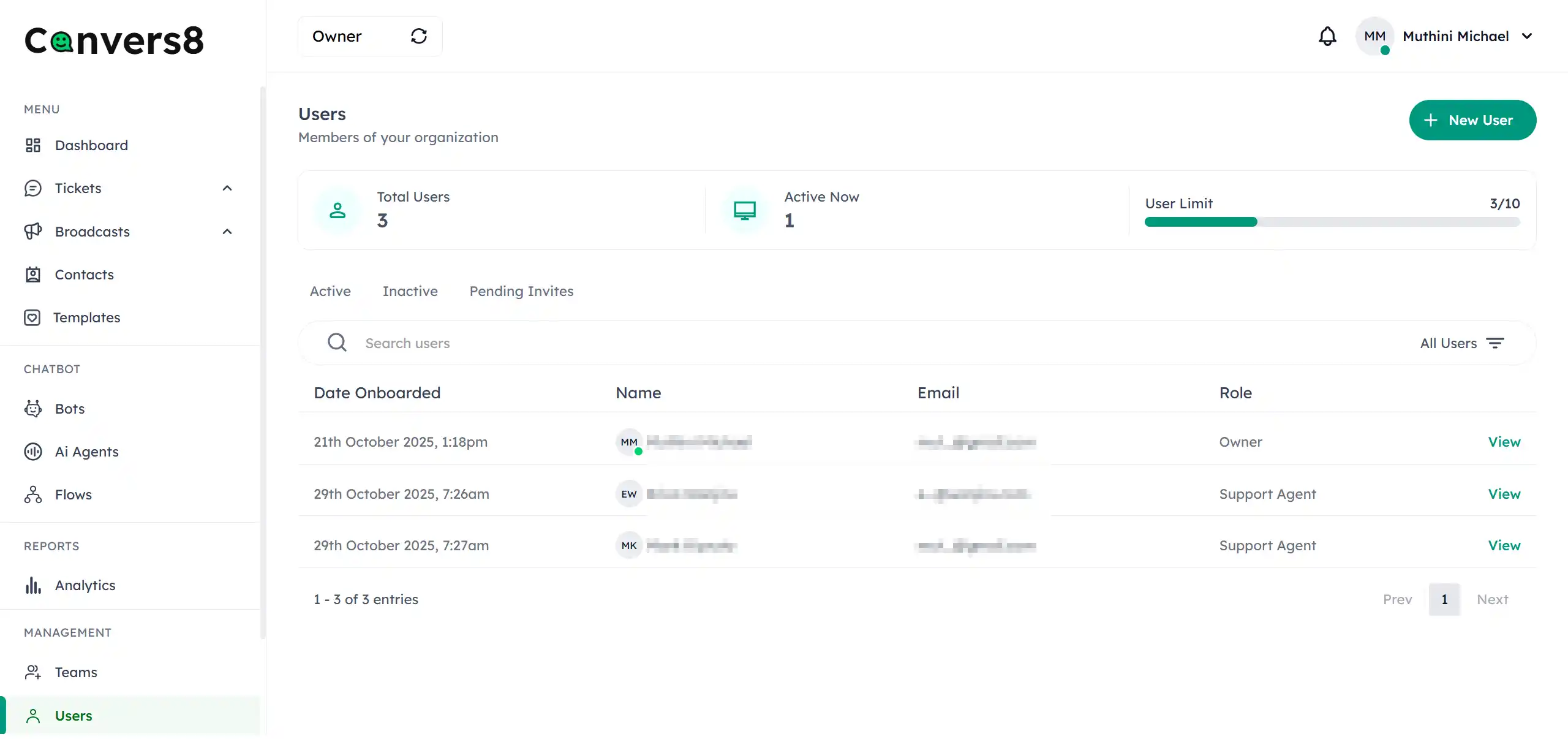Click the Owner refresh icon

pyautogui.click(x=419, y=36)
